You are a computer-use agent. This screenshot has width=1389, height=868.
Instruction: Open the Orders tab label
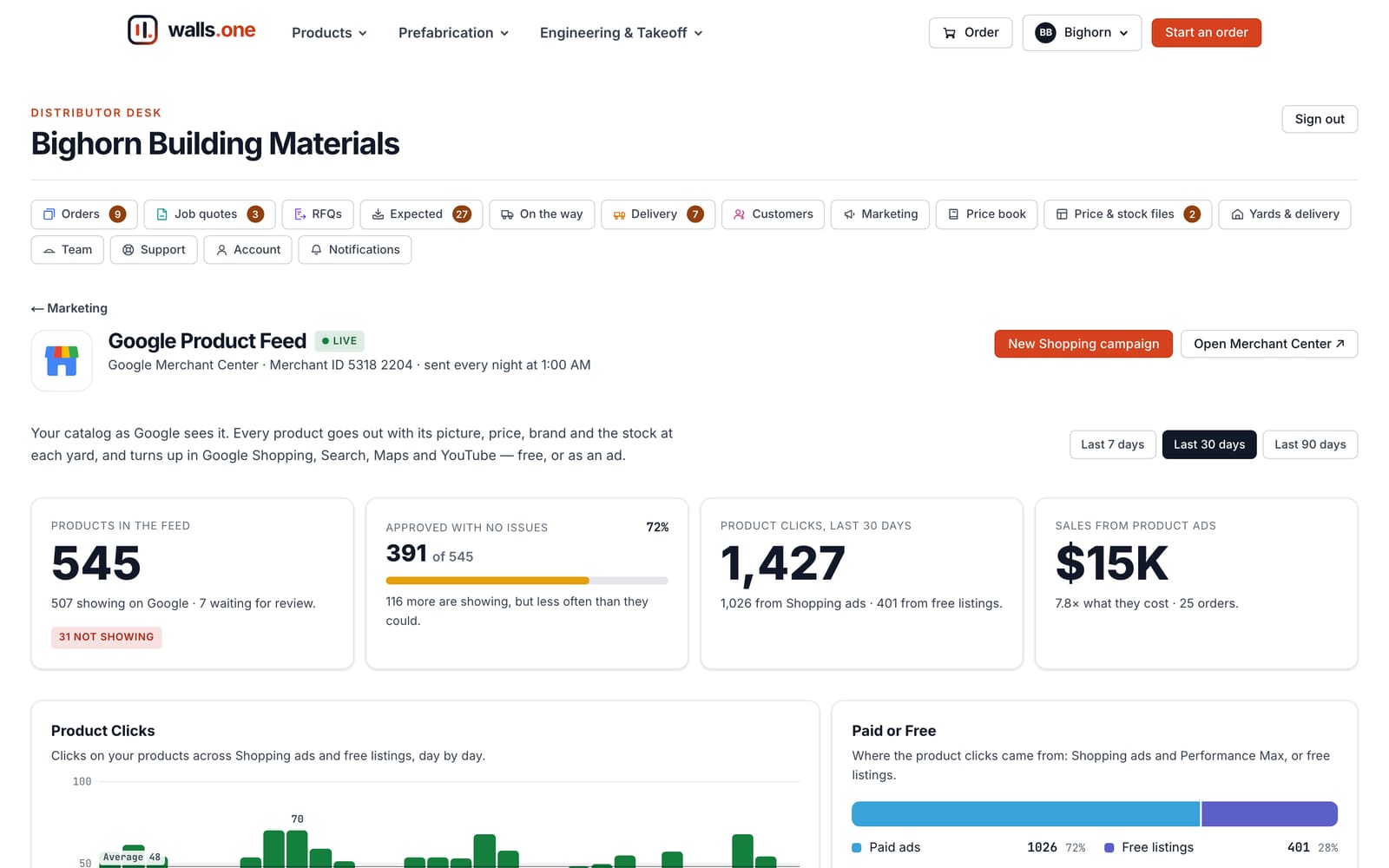[x=81, y=214]
